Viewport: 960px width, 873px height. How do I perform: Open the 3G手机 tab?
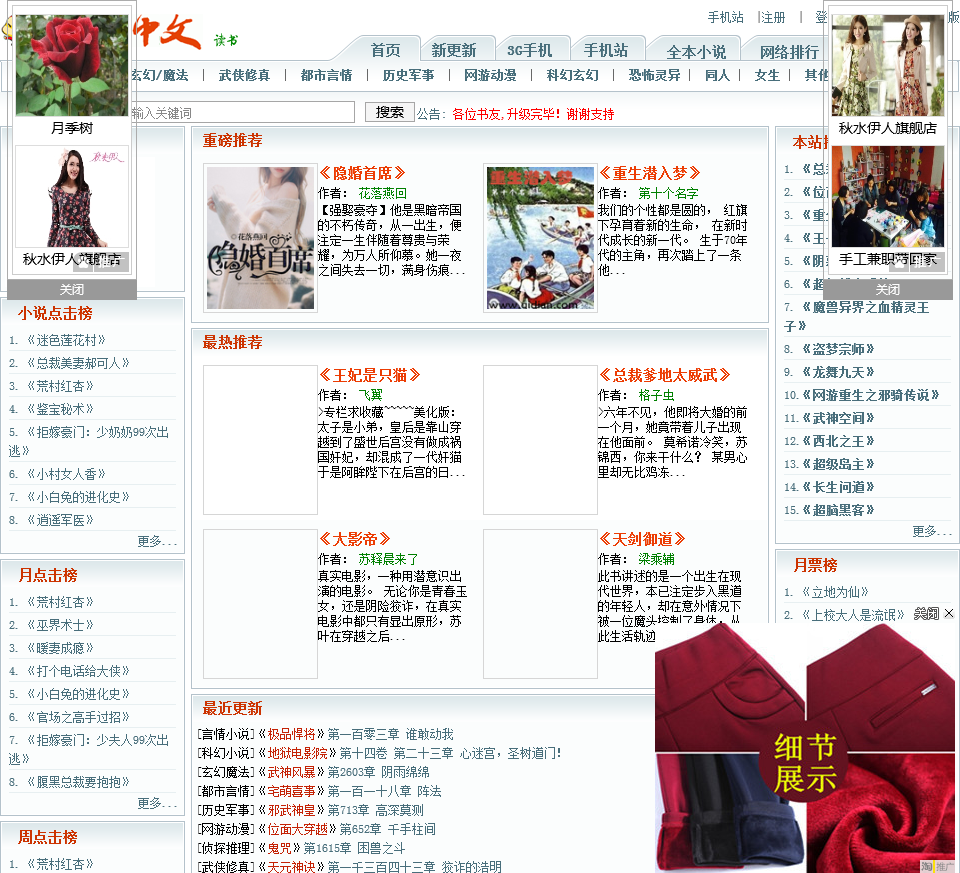coord(530,51)
